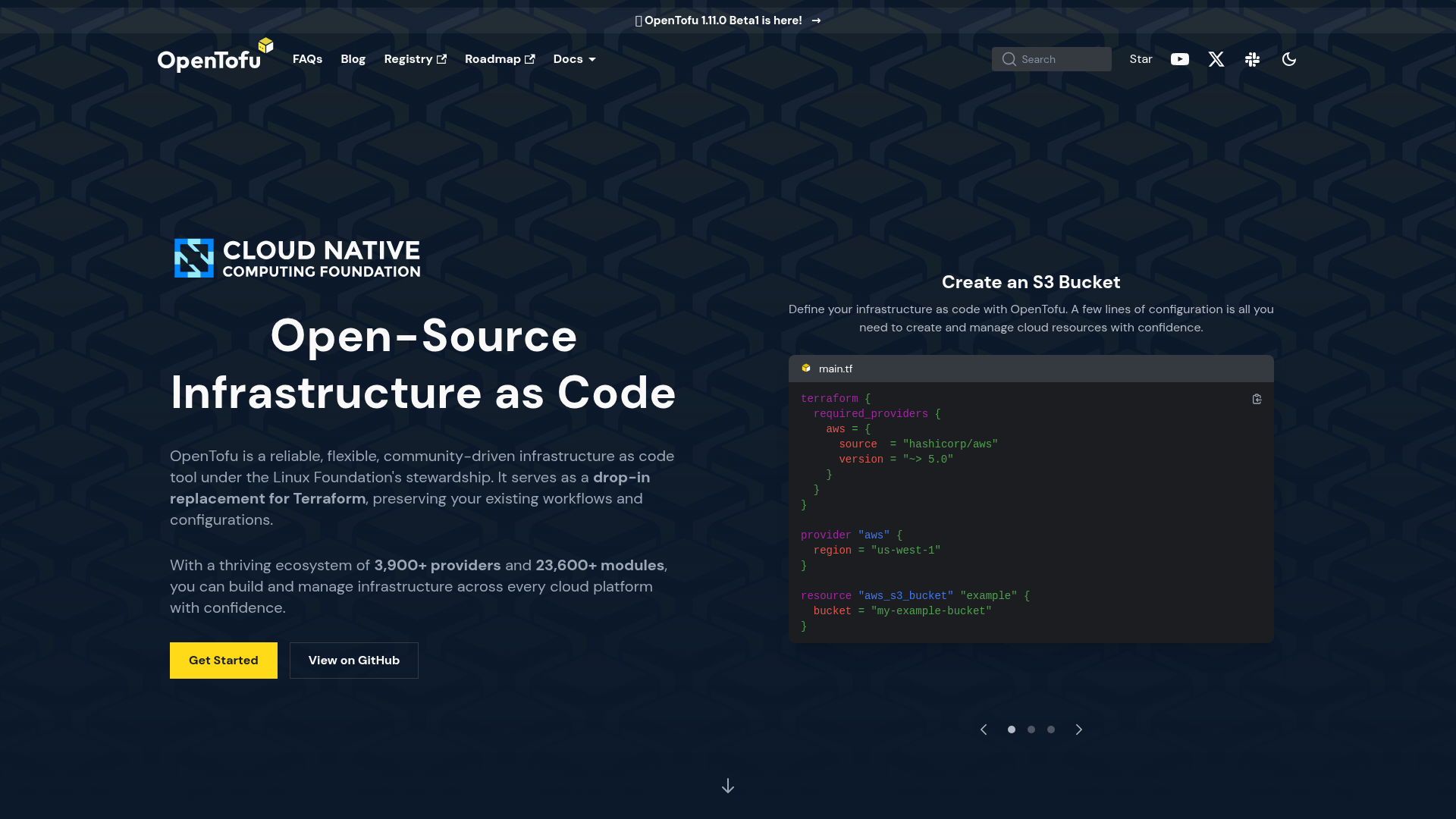The width and height of the screenshot is (1456, 819).
Task: Open the View on GitHub button
Action: 353,660
